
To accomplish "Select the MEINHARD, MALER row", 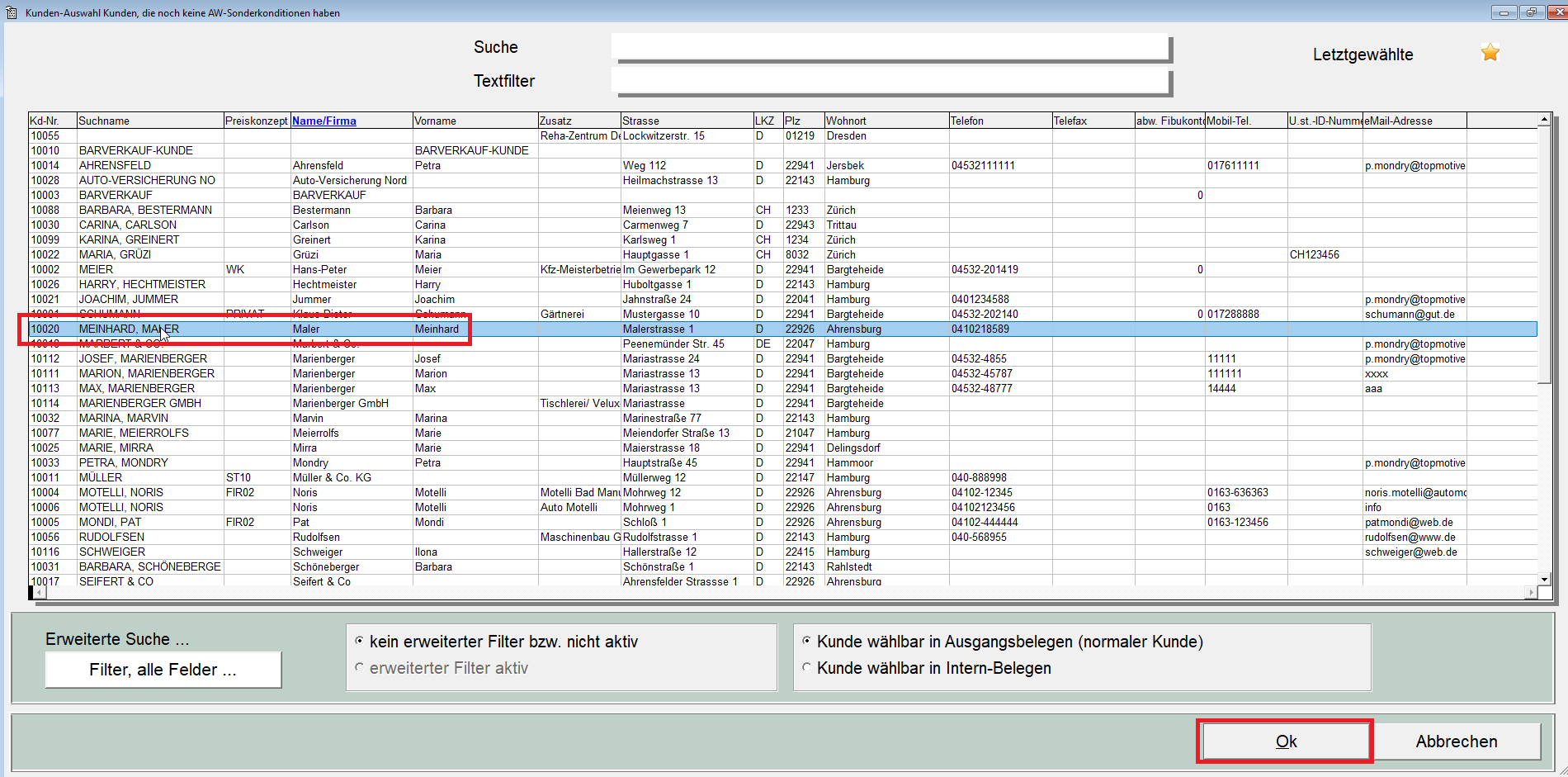I will coord(782,329).
